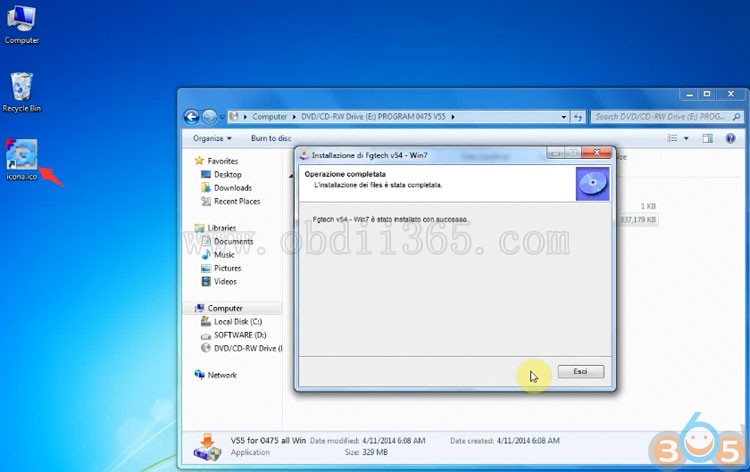750x472 pixels.
Task: Refresh the Explorer folder view
Action: [578, 117]
